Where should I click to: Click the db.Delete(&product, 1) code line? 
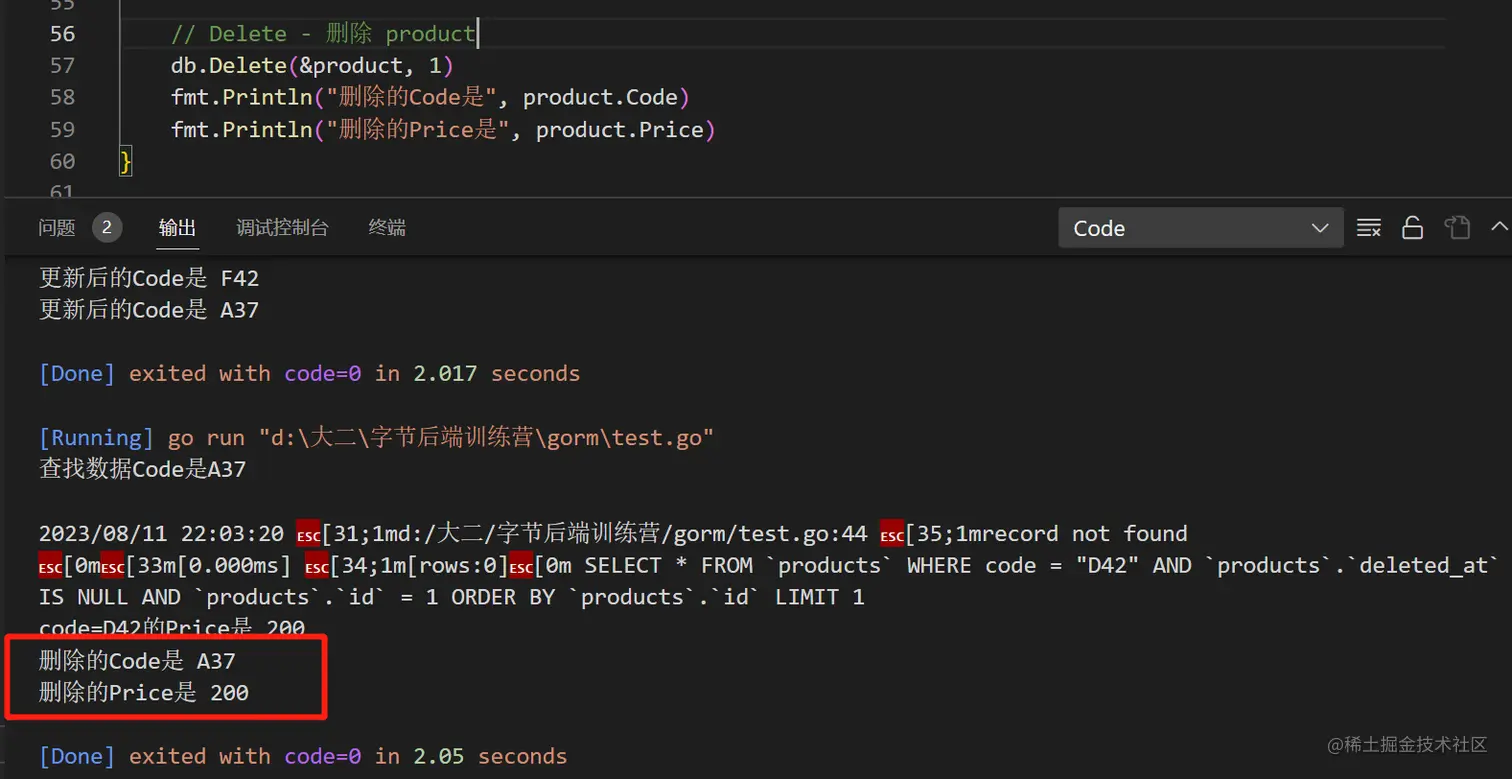coord(312,66)
